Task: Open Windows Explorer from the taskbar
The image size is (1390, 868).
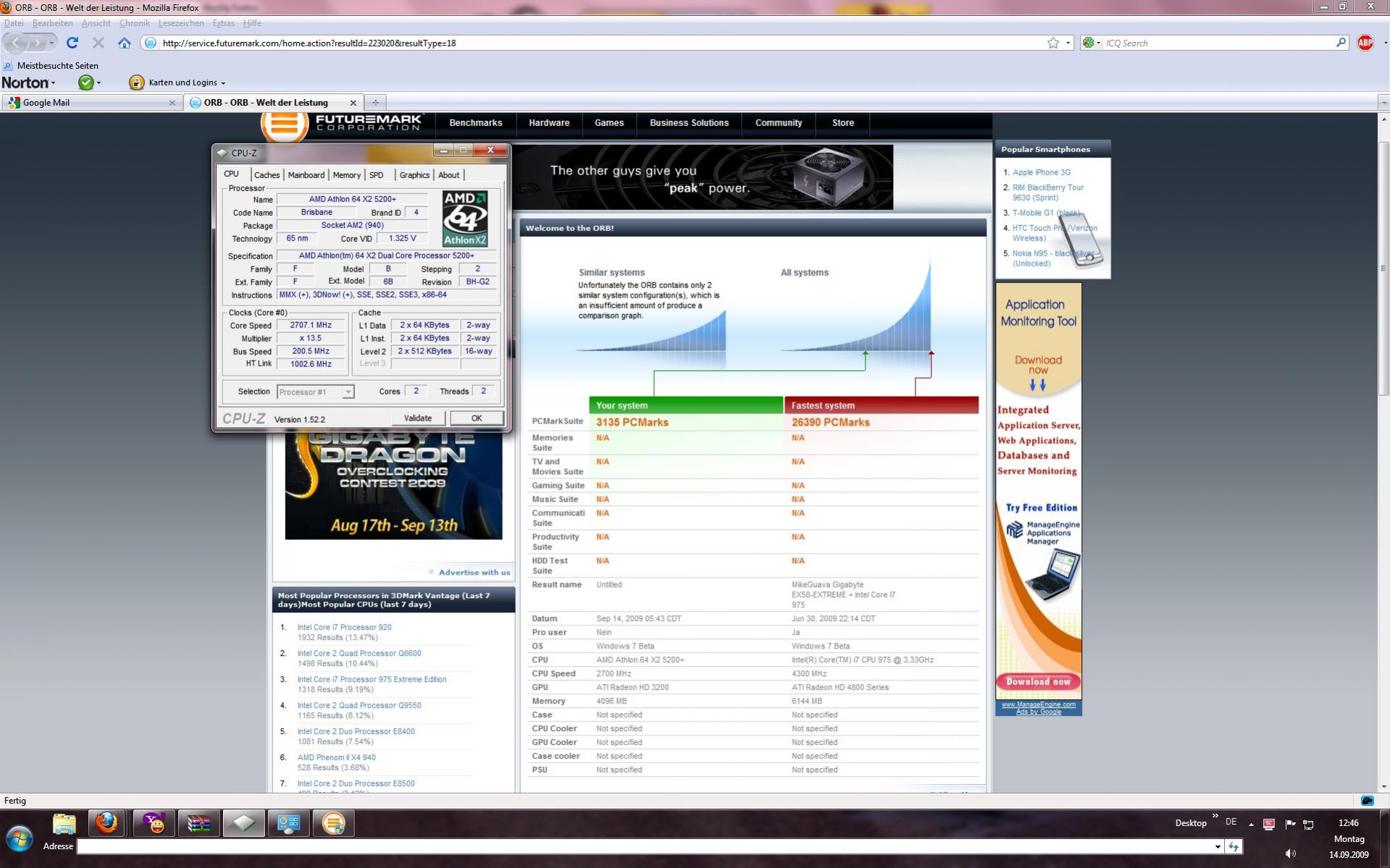Action: click(64, 823)
